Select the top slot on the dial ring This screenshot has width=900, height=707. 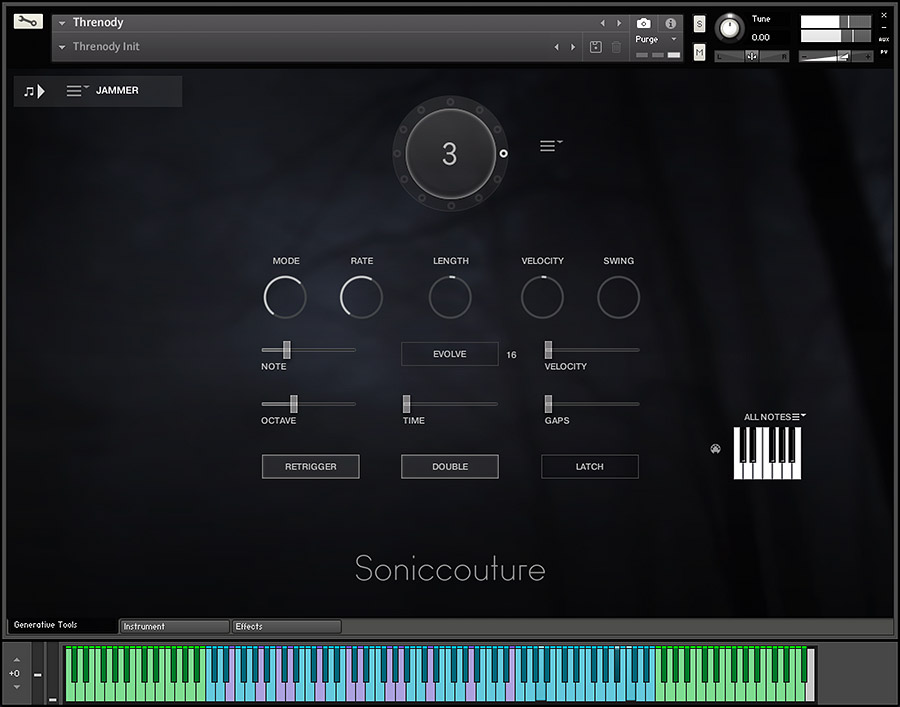(451, 102)
